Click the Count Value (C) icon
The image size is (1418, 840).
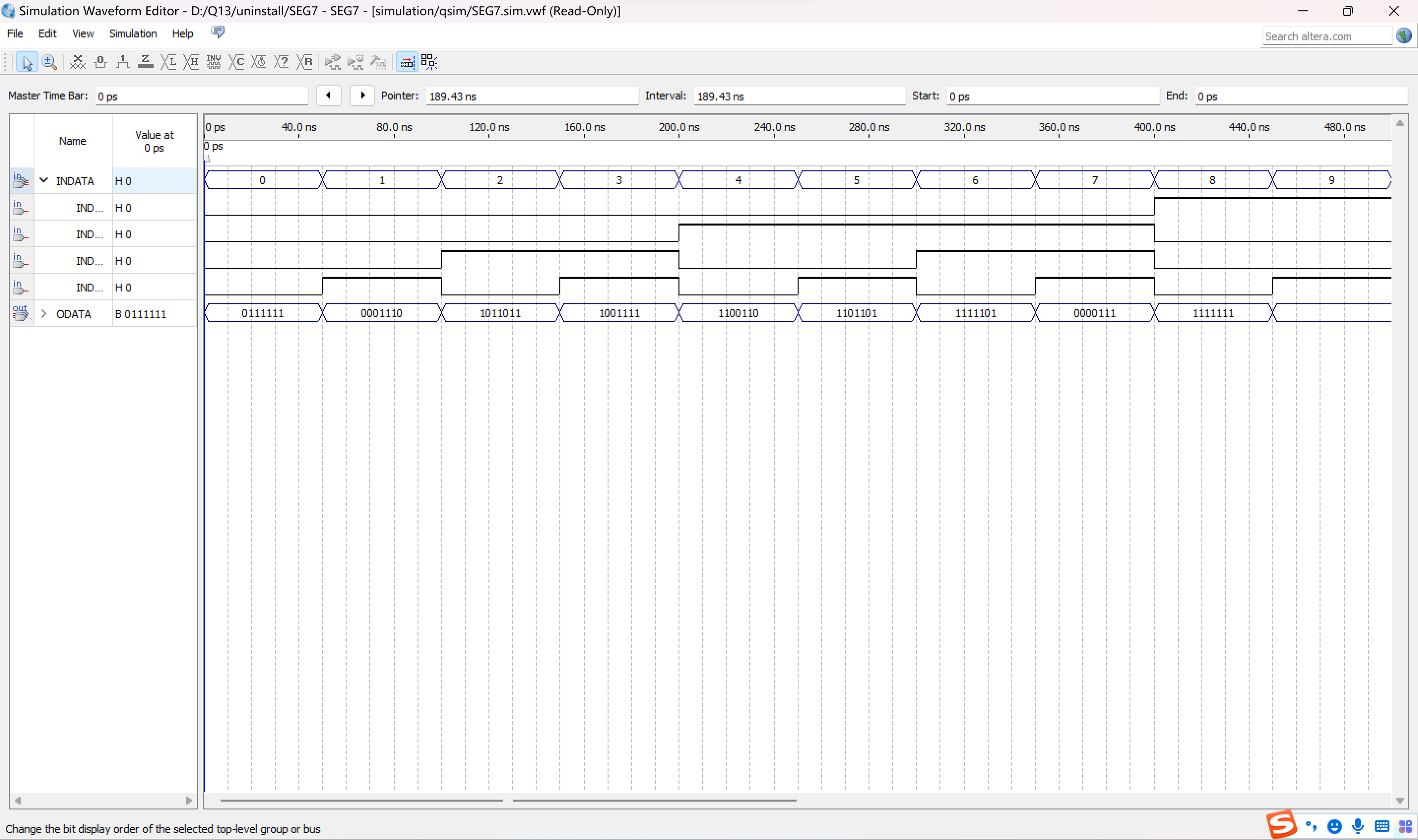pyautogui.click(x=236, y=62)
